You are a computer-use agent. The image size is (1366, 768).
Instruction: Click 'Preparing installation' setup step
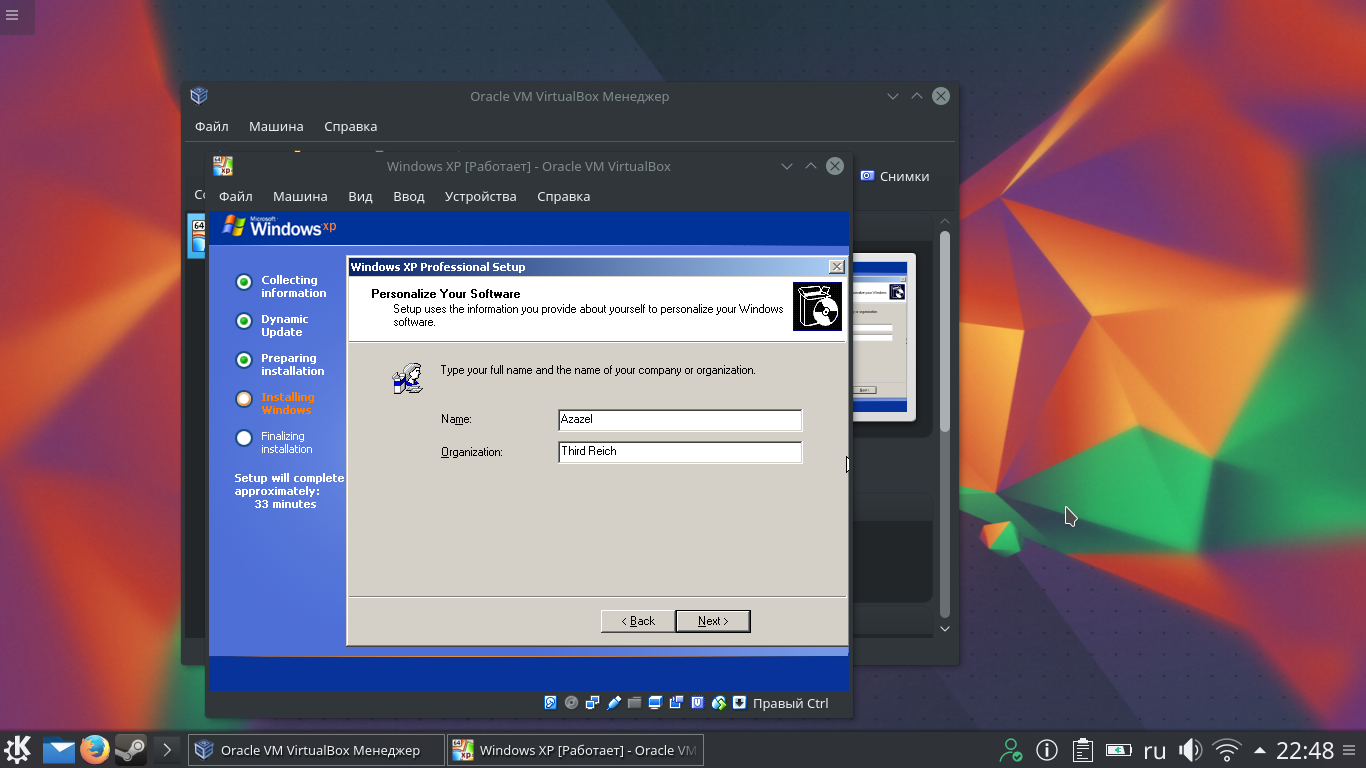293,365
